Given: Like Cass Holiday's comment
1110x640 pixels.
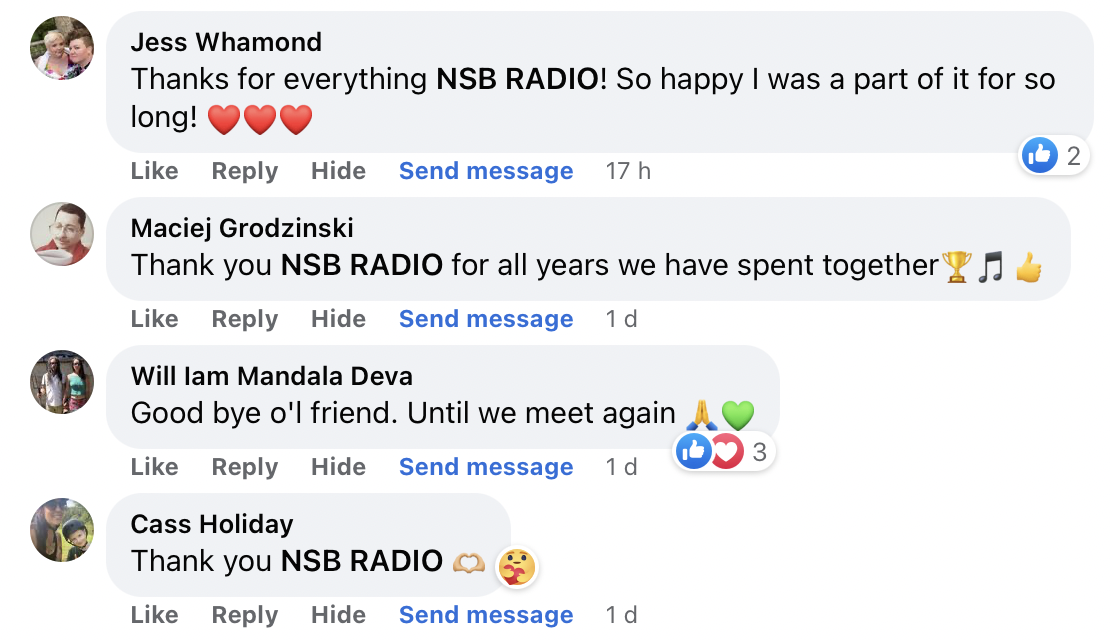Looking at the screenshot, I should 154,615.
